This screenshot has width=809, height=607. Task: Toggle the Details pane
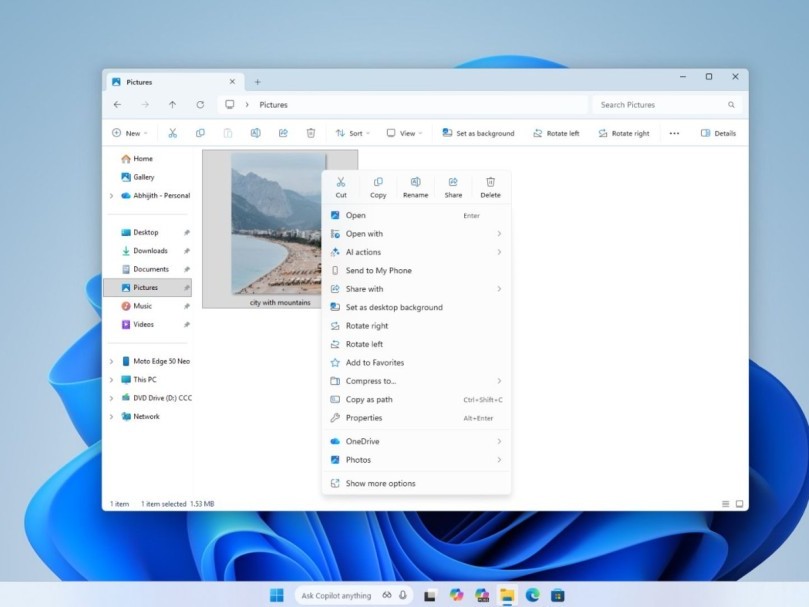[718, 133]
